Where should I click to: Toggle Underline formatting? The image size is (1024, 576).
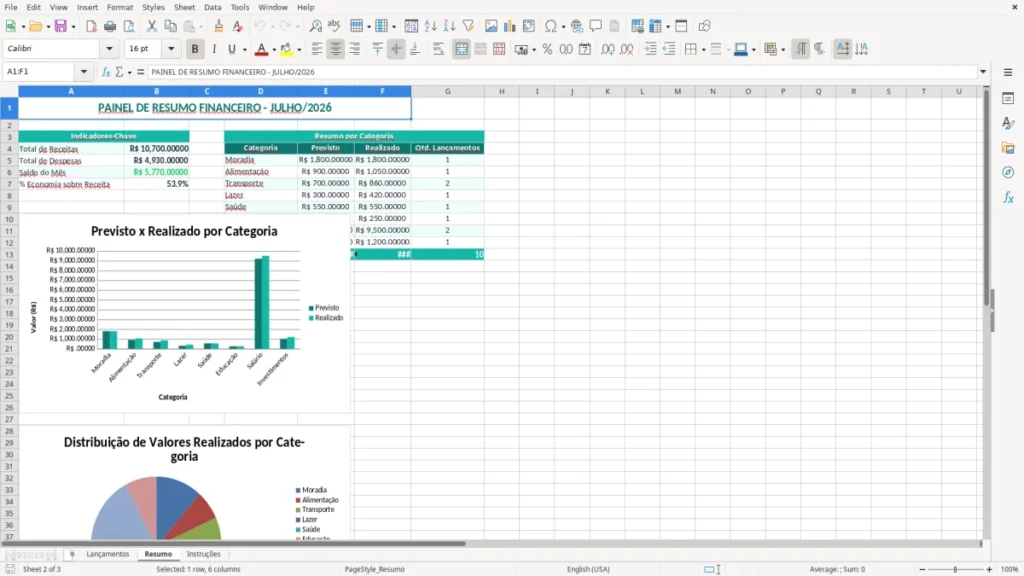click(231, 49)
